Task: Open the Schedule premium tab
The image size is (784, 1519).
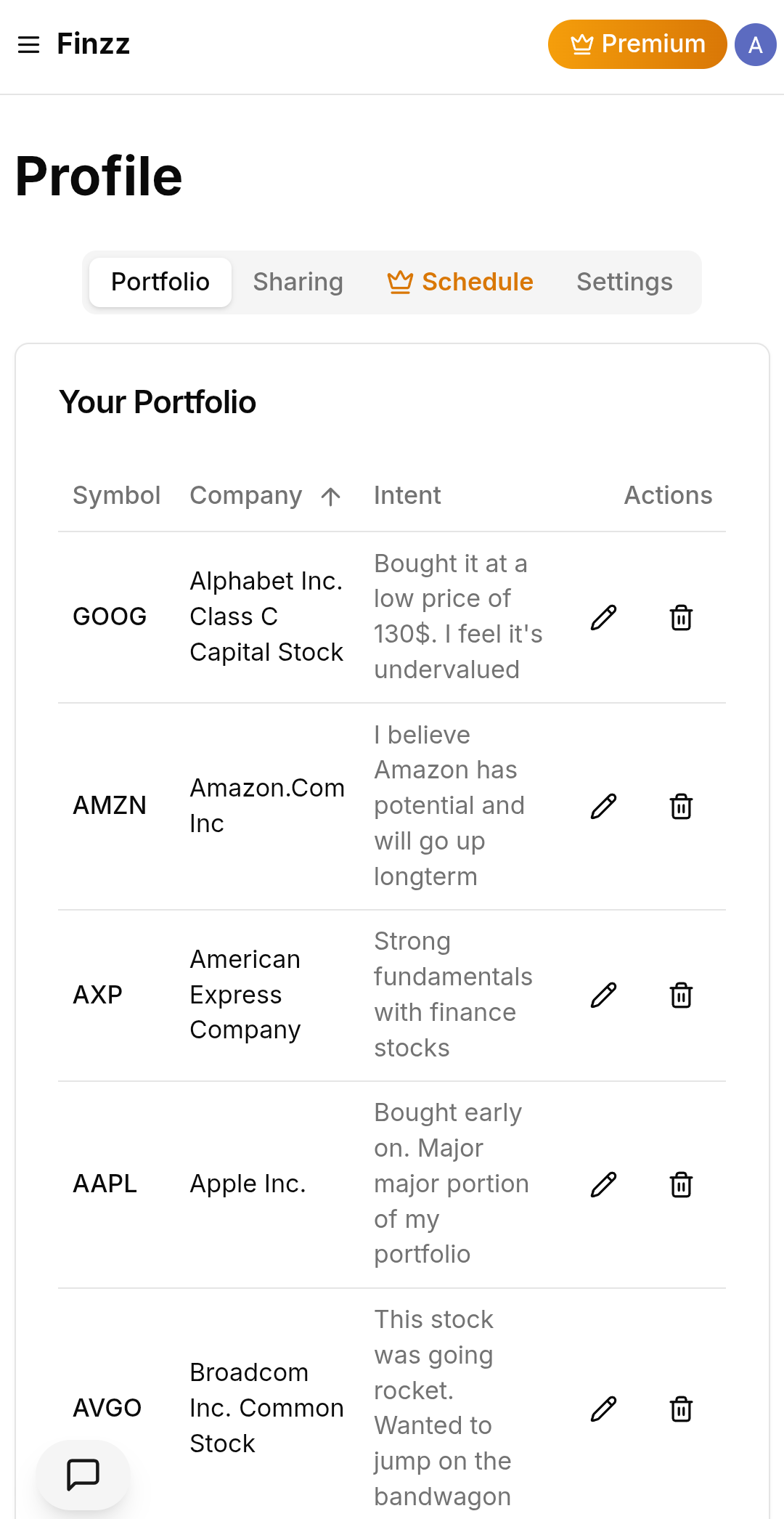Action: coord(460,282)
